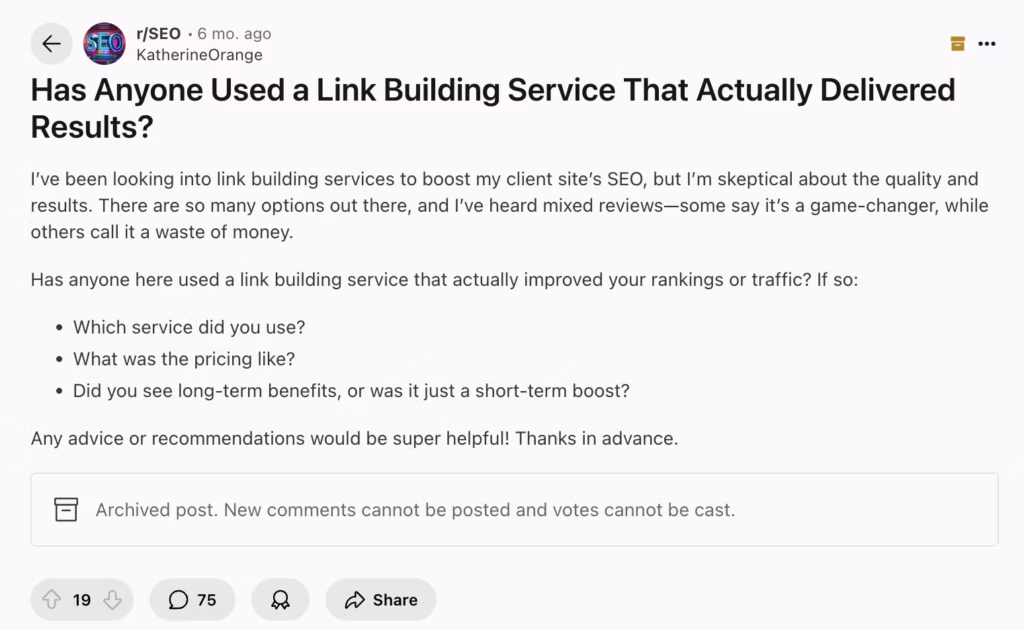Click the 'Thanks in advance' closing paragraph
This screenshot has width=1024, height=630.
pyautogui.click(x=355, y=438)
